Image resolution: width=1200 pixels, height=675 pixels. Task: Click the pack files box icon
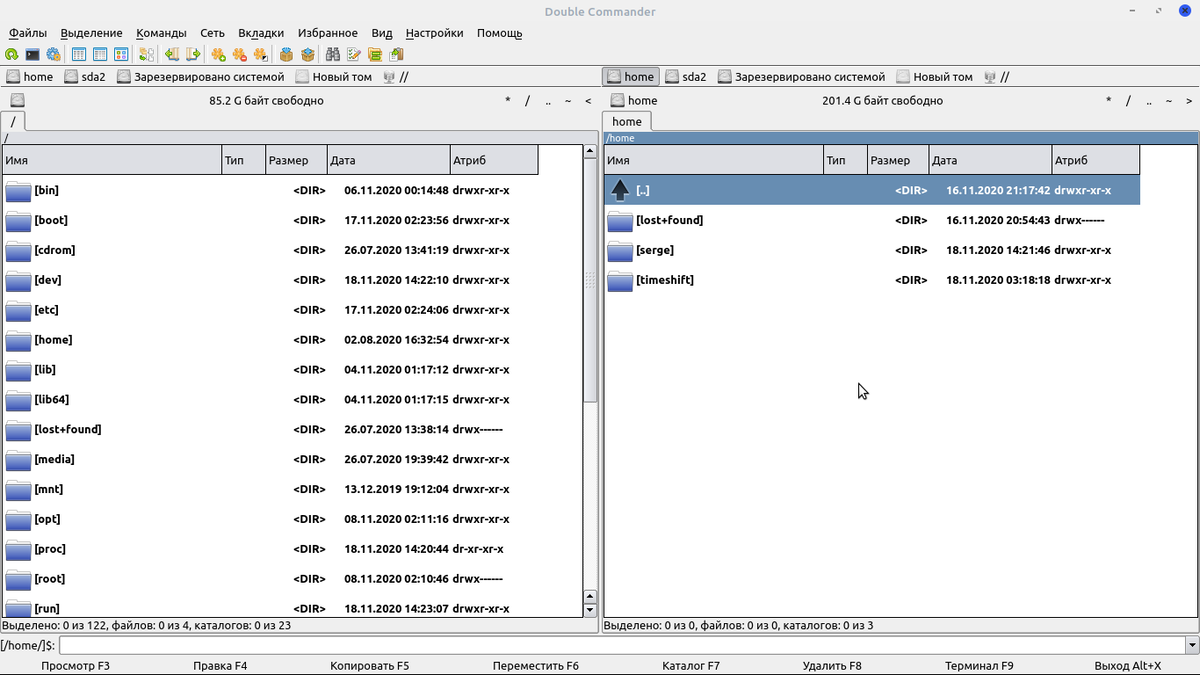pyautogui.click(x=287, y=55)
